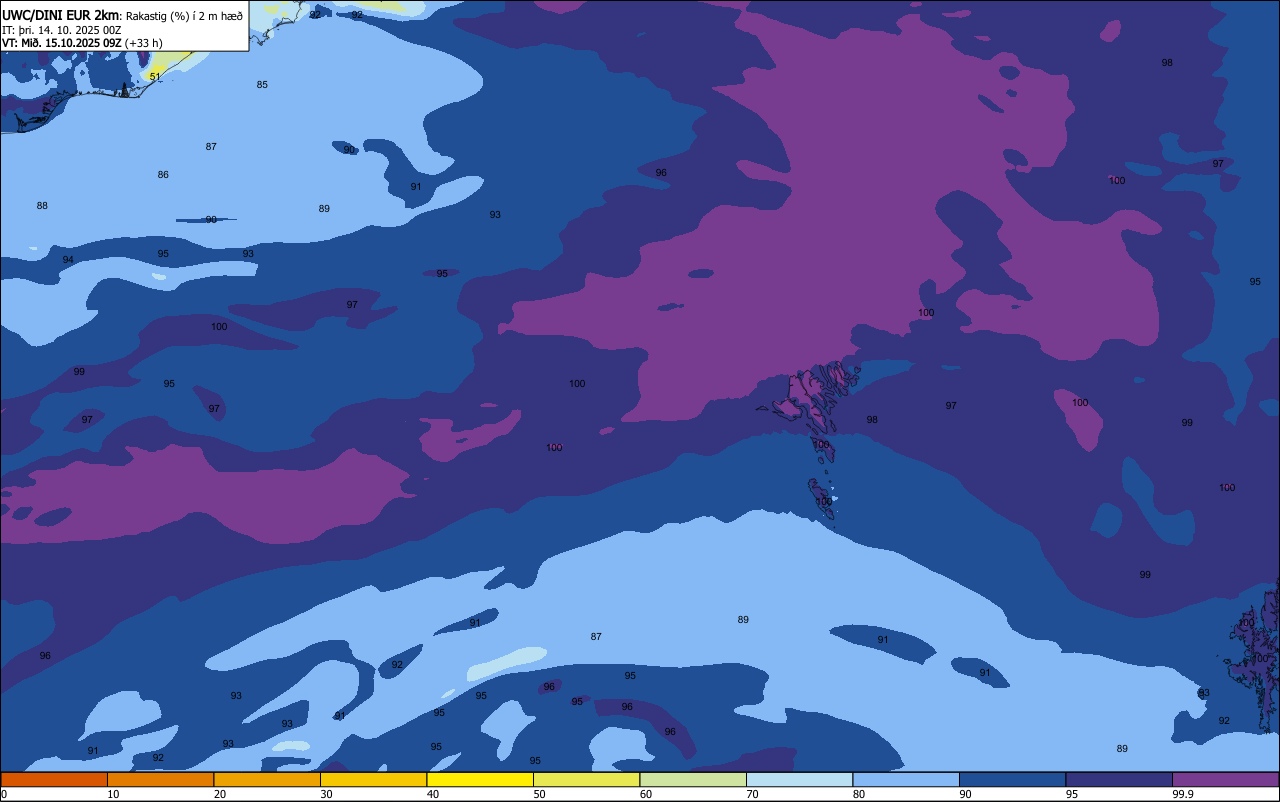Click the legend tick label 20
The width and height of the screenshot is (1280, 802).
click(220, 794)
